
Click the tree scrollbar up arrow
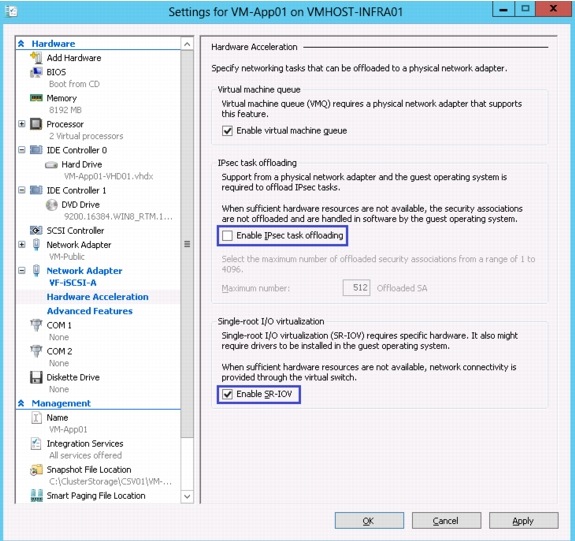pyautogui.click(x=187, y=44)
